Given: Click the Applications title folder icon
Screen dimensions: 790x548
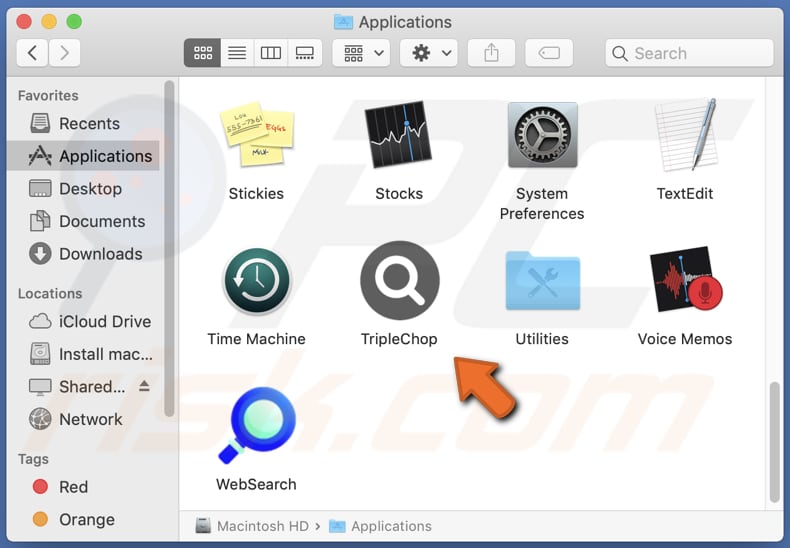Looking at the screenshot, I should (343, 22).
